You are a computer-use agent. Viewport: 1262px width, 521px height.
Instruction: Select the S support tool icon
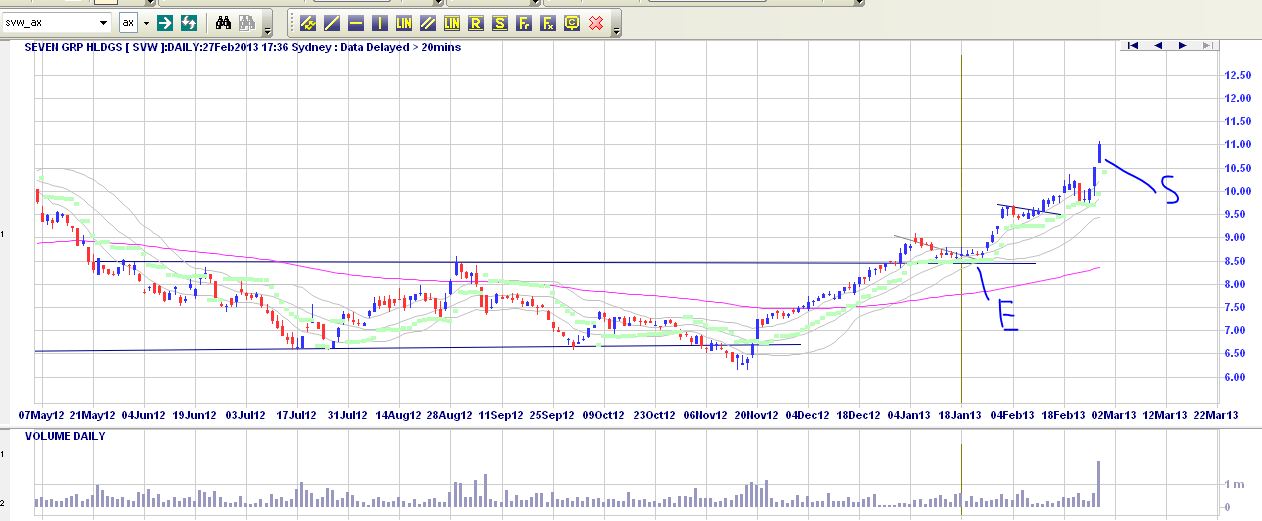[500, 22]
